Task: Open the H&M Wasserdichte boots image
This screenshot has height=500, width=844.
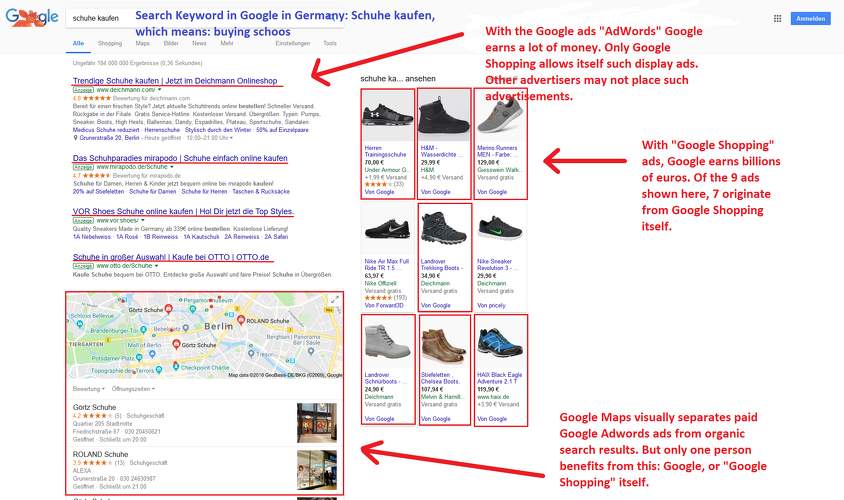Action: [x=444, y=115]
